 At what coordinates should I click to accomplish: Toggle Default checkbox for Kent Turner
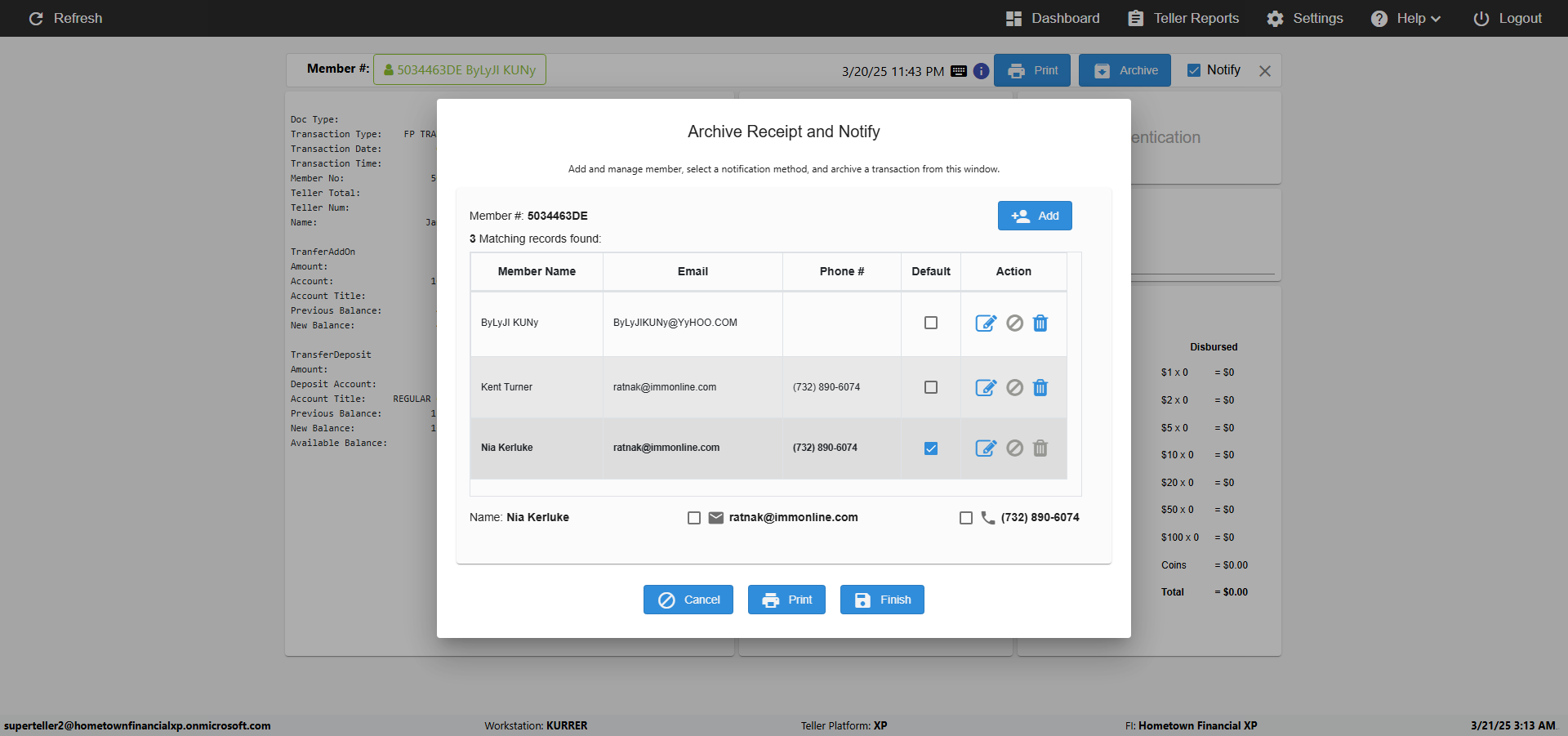[x=931, y=387]
